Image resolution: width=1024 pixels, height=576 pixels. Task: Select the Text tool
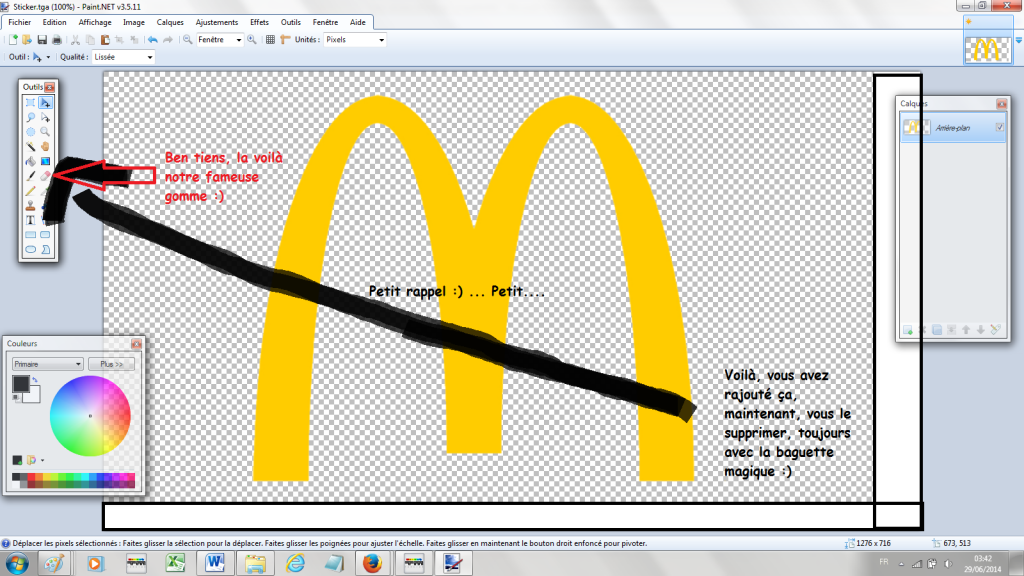pos(30,220)
